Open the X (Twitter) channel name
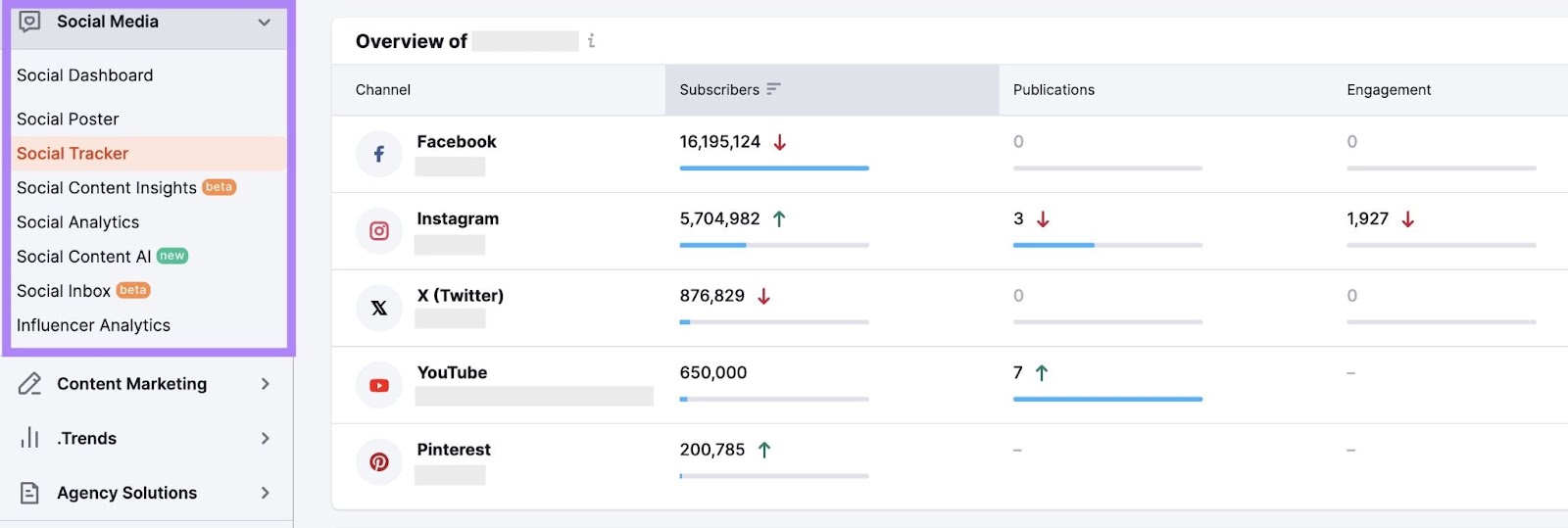 pos(461,296)
